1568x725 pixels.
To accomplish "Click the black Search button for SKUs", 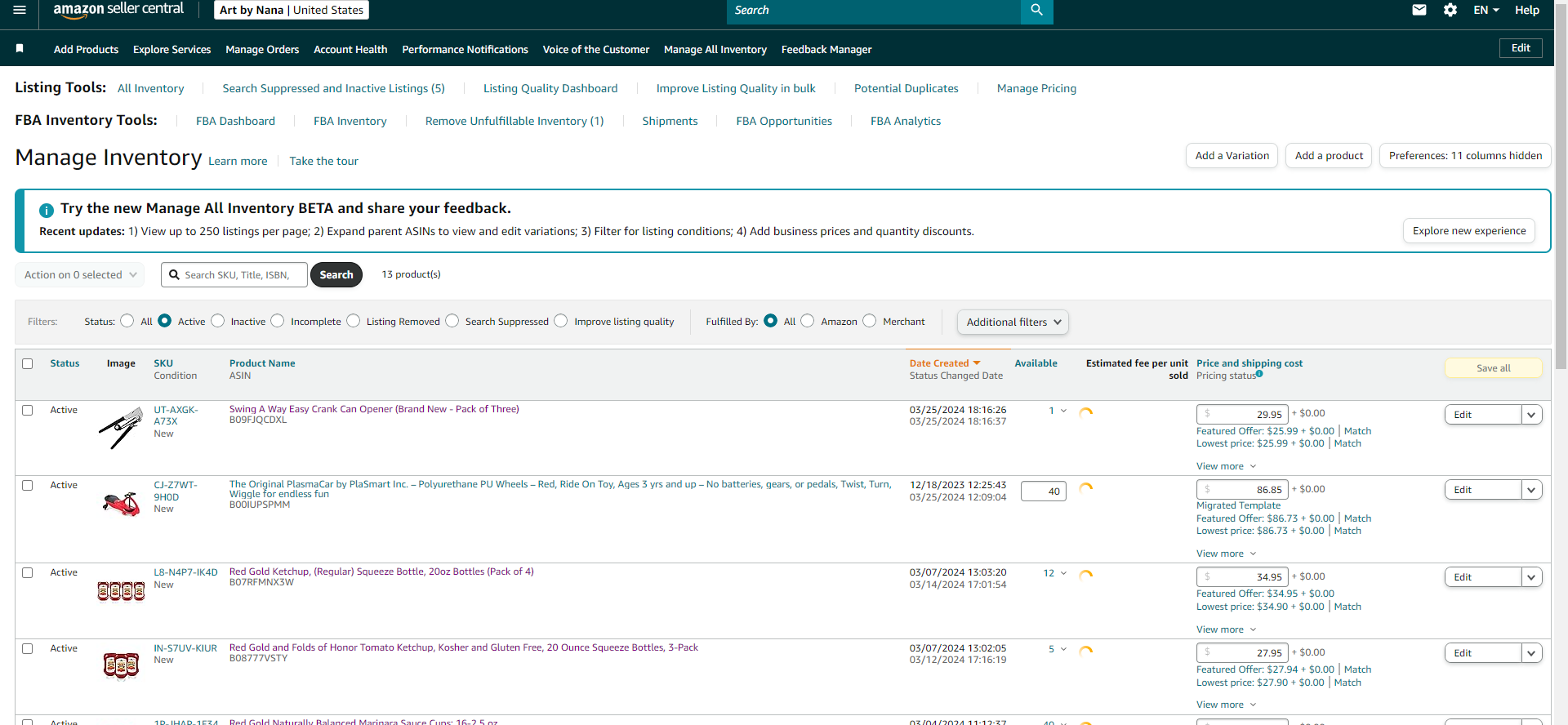I will 336,275.
